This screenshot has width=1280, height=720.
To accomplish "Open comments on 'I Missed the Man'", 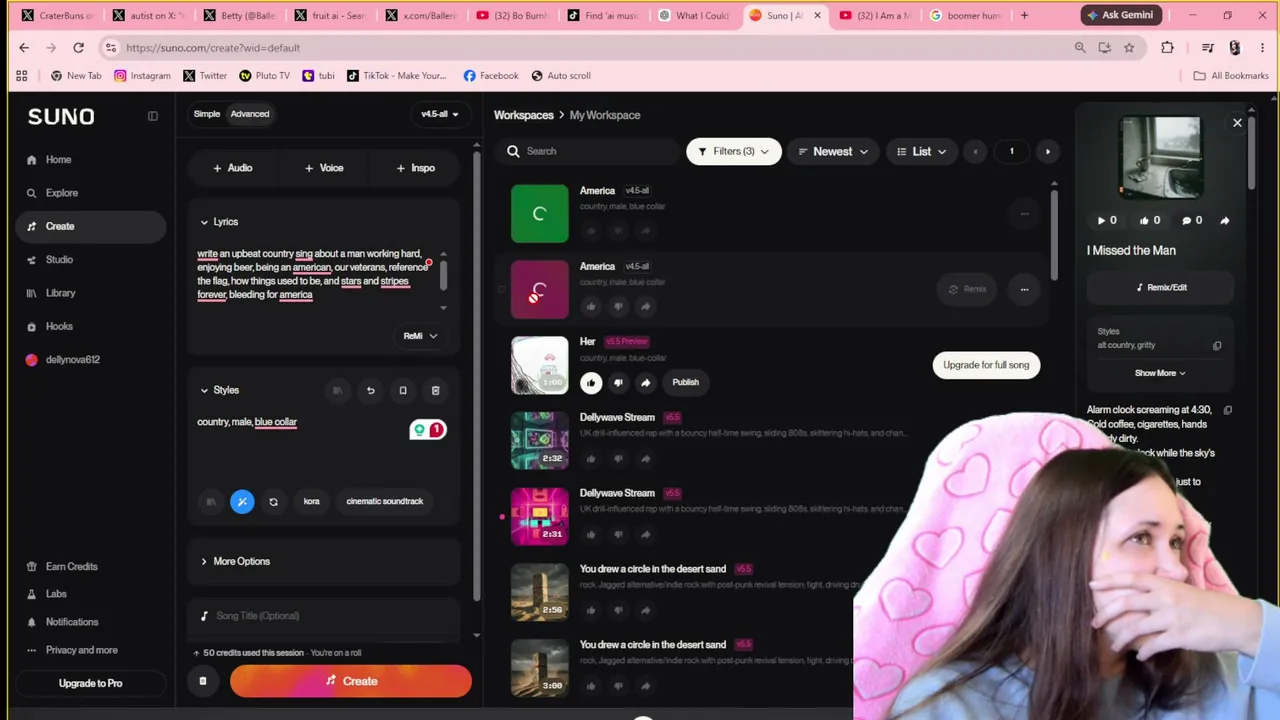I will [x=1192, y=220].
